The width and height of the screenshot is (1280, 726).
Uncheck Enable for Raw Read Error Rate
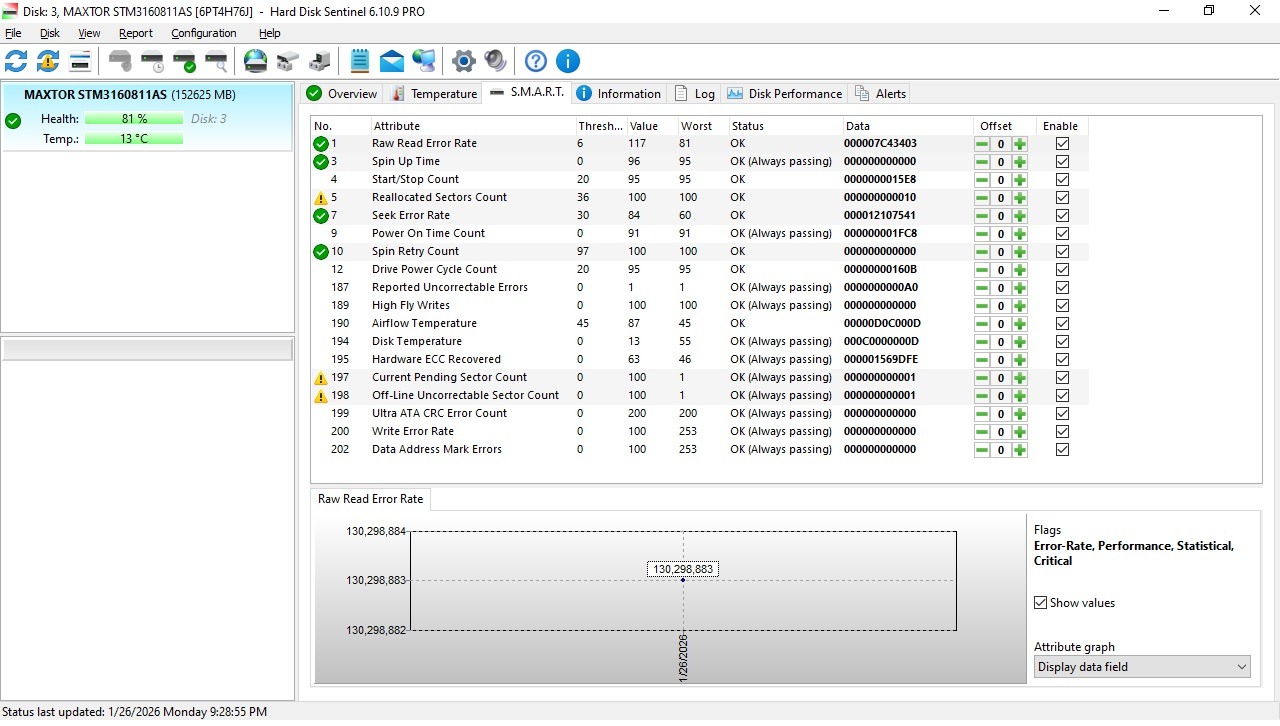coord(1062,144)
